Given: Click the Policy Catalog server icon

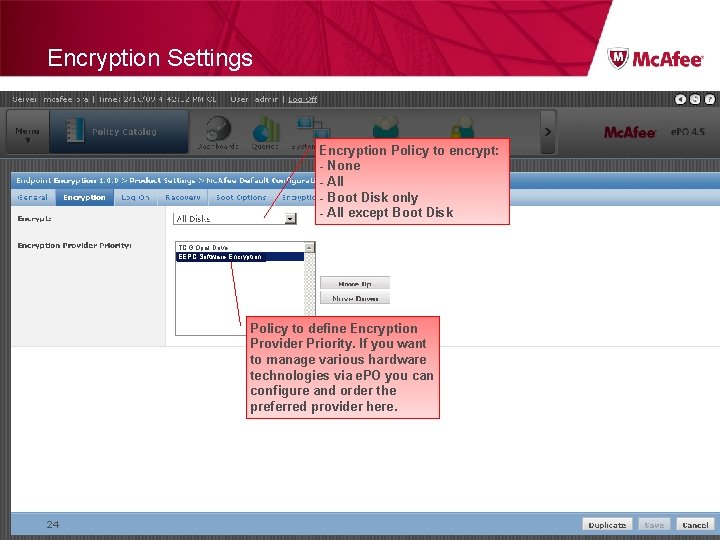Looking at the screenshot, I should pyautogui.click(x=74, y=130).
